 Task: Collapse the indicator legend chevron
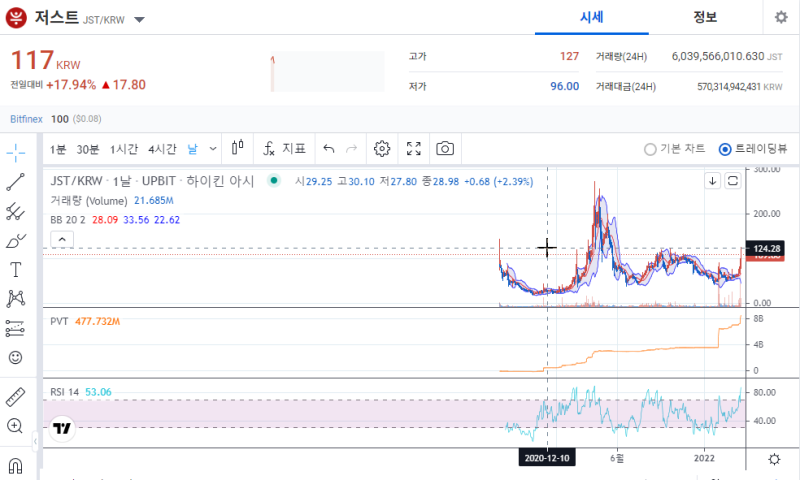(62, 239)
